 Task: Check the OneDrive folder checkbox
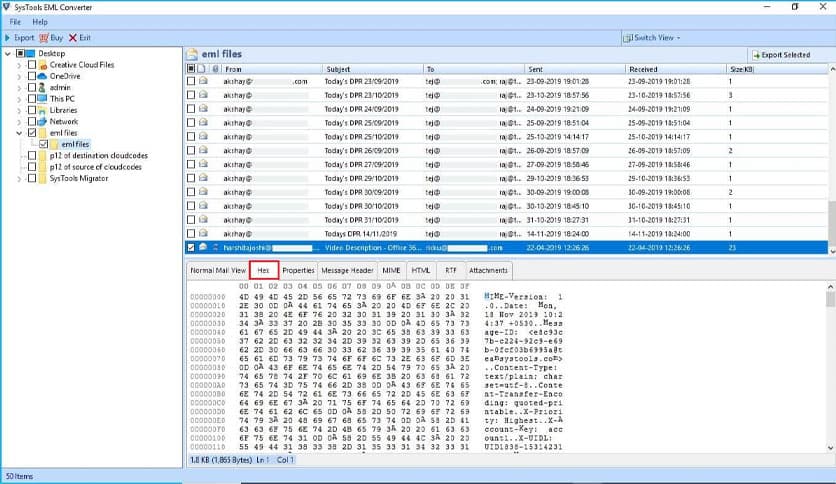(32, 76)
